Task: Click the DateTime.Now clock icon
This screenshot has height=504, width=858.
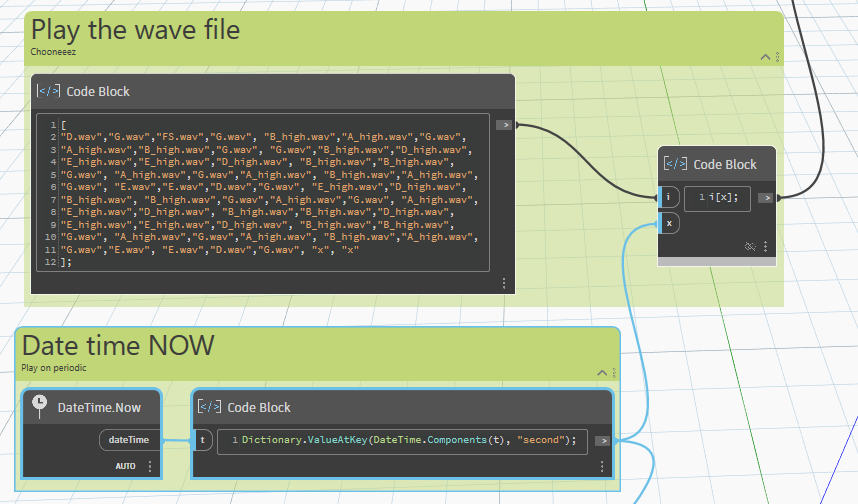Action: [x=39, y=407]
